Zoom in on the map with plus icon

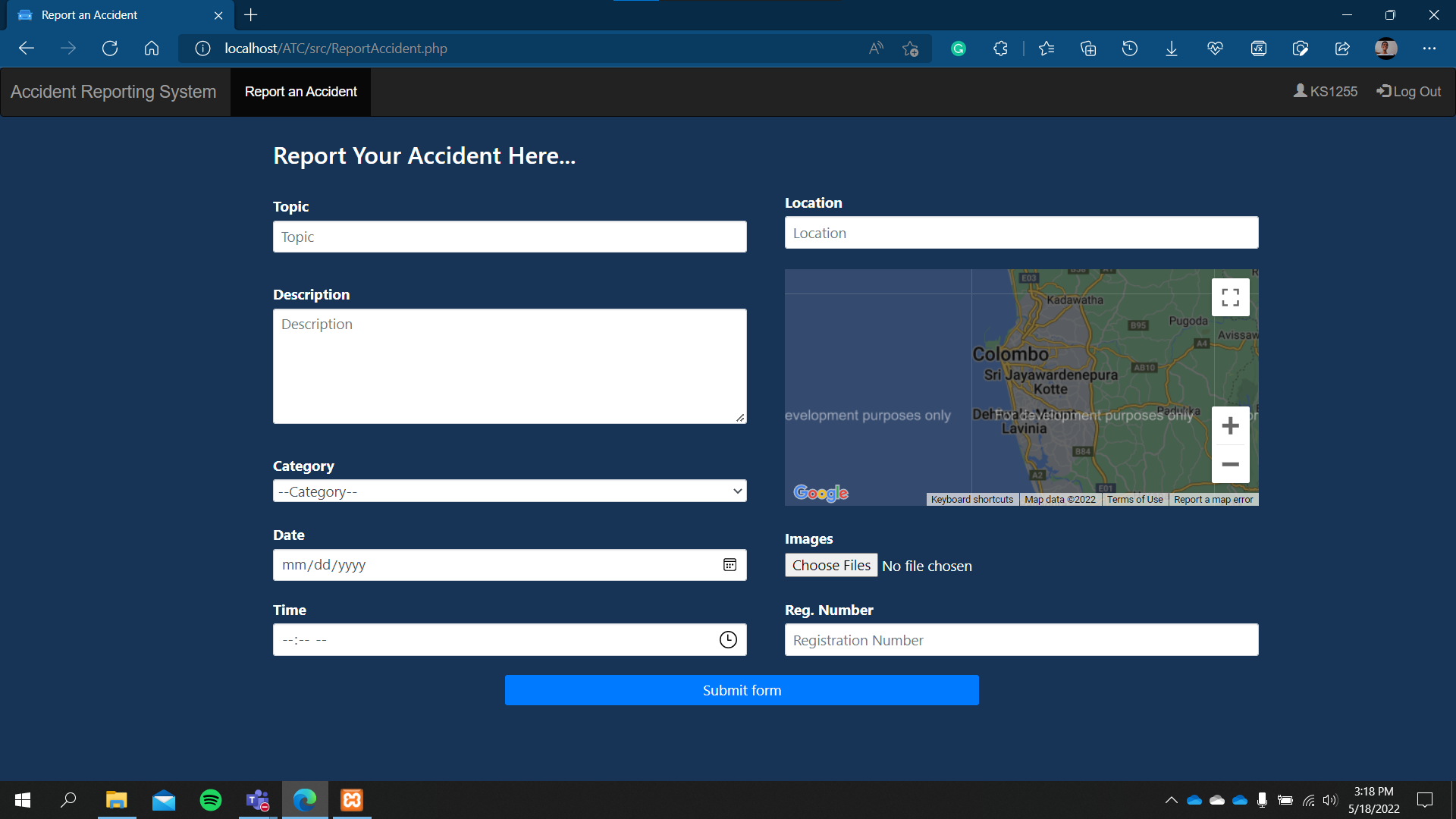click(x=1230, y=425)
